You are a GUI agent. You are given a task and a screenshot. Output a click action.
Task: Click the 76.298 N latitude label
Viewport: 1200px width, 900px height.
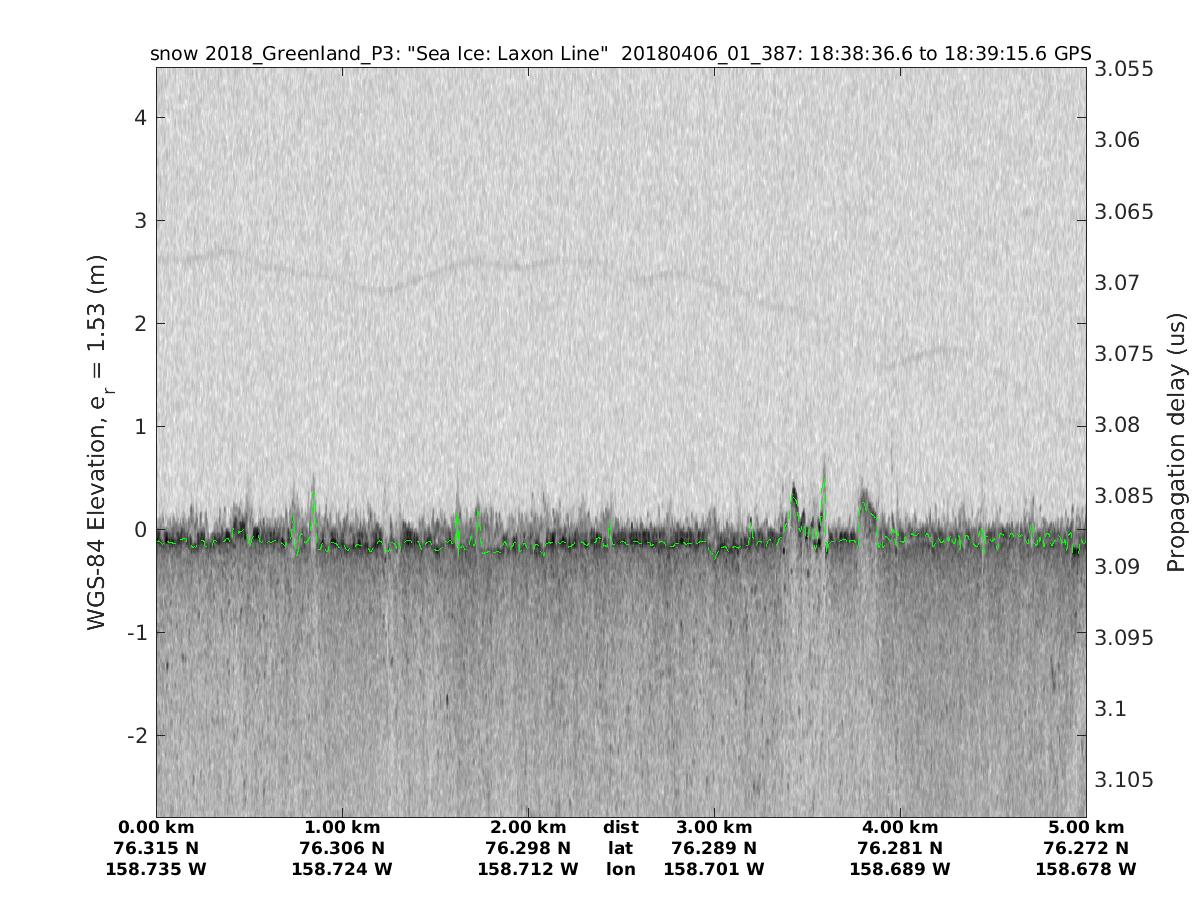coord(528,848)
